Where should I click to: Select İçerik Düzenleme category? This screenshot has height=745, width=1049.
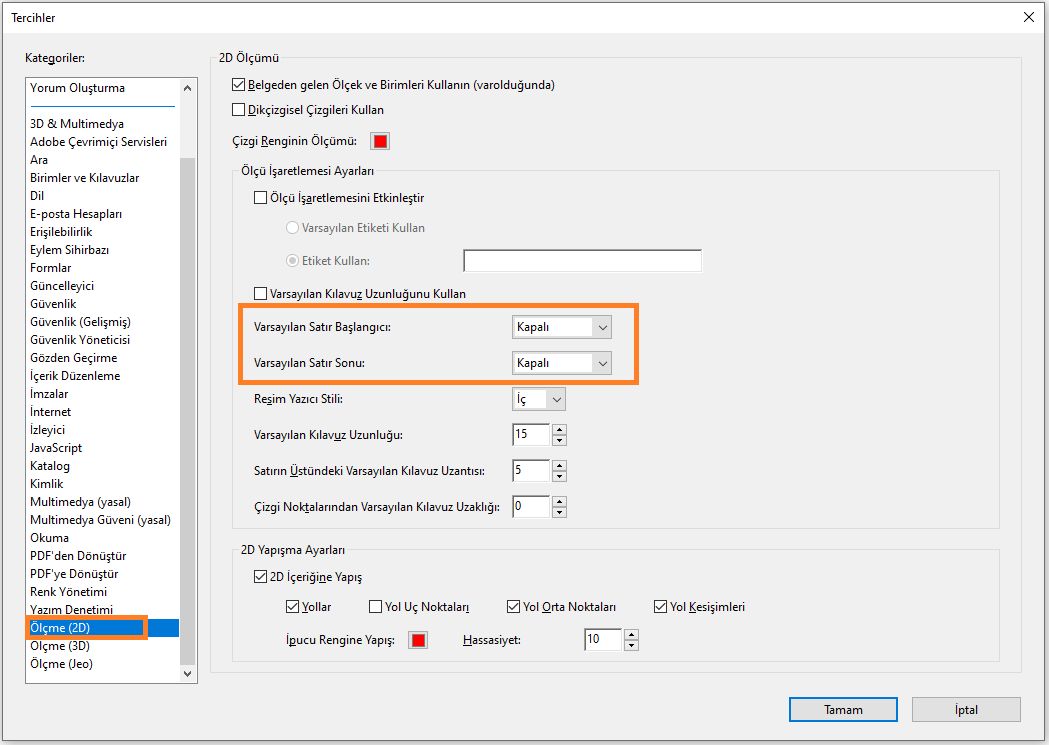75,376
